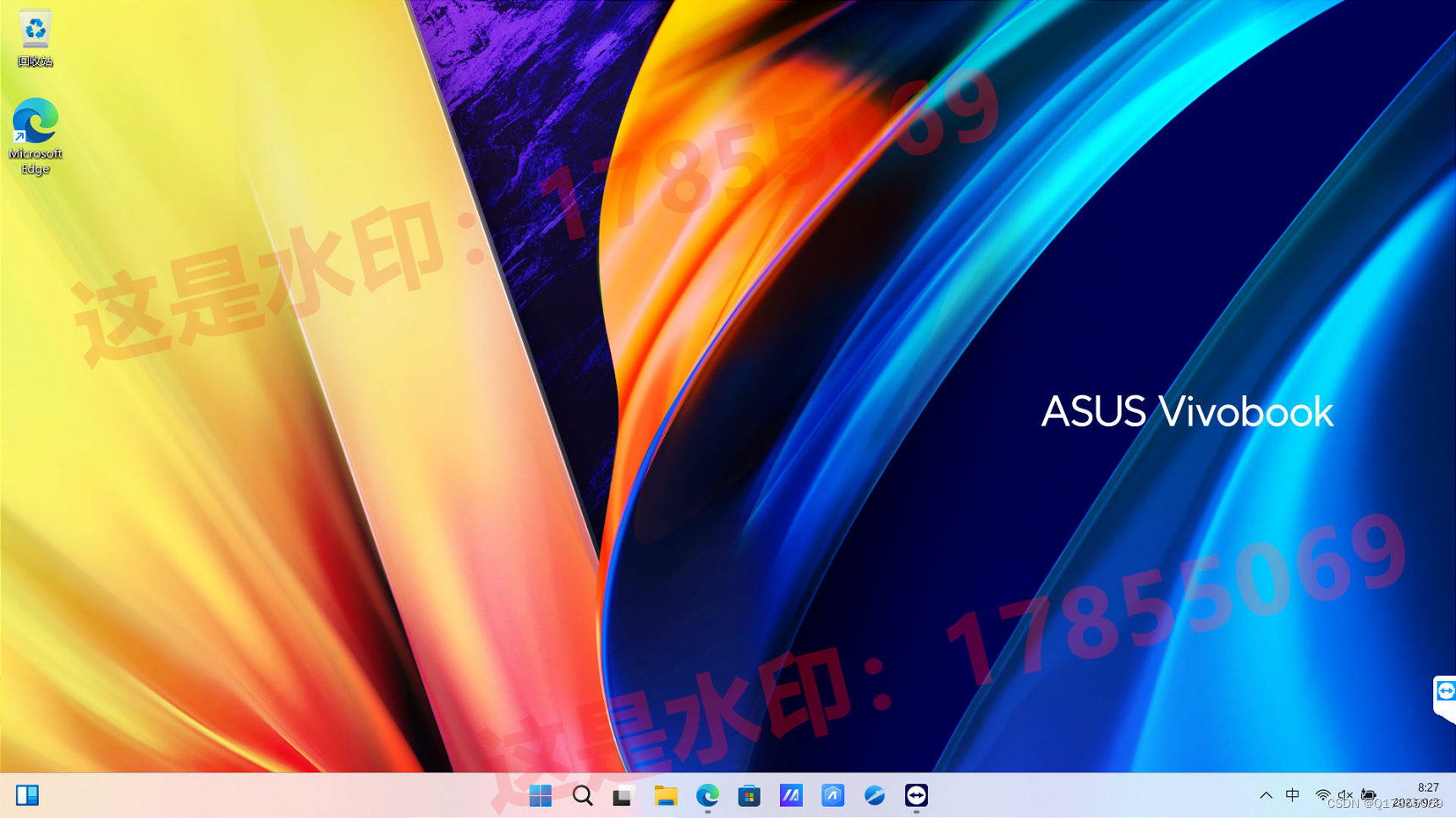Select the Microsoft Edge desktop shortcut
Screen dimensions: 1456x818
pos(35,136)
